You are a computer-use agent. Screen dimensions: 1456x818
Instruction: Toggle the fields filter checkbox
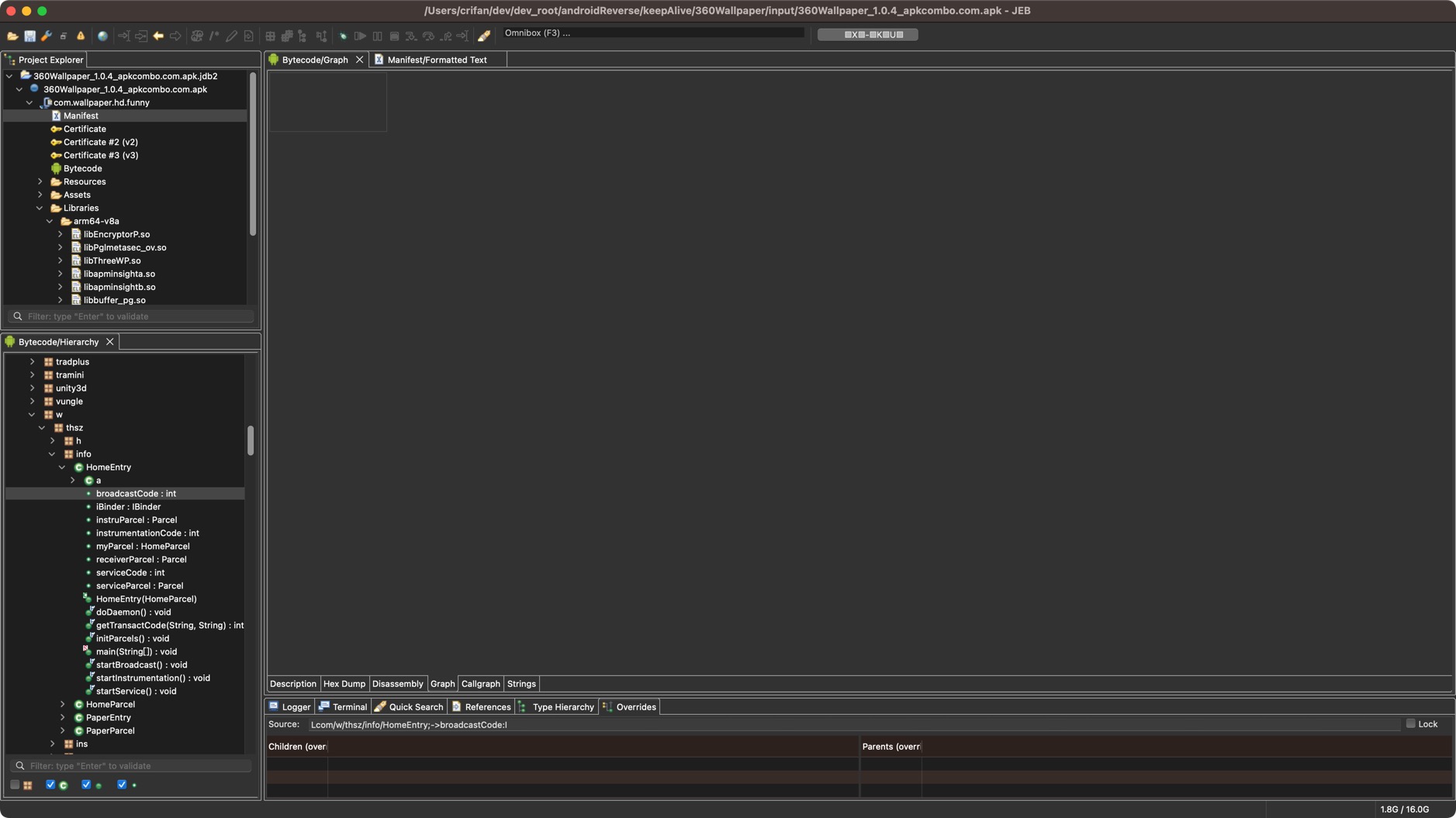point(122,785)
